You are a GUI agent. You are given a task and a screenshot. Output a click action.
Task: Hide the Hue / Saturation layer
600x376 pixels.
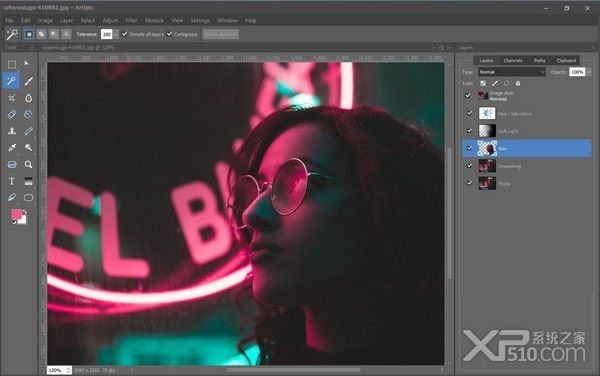pyautogui.click(x=470, y=113)
